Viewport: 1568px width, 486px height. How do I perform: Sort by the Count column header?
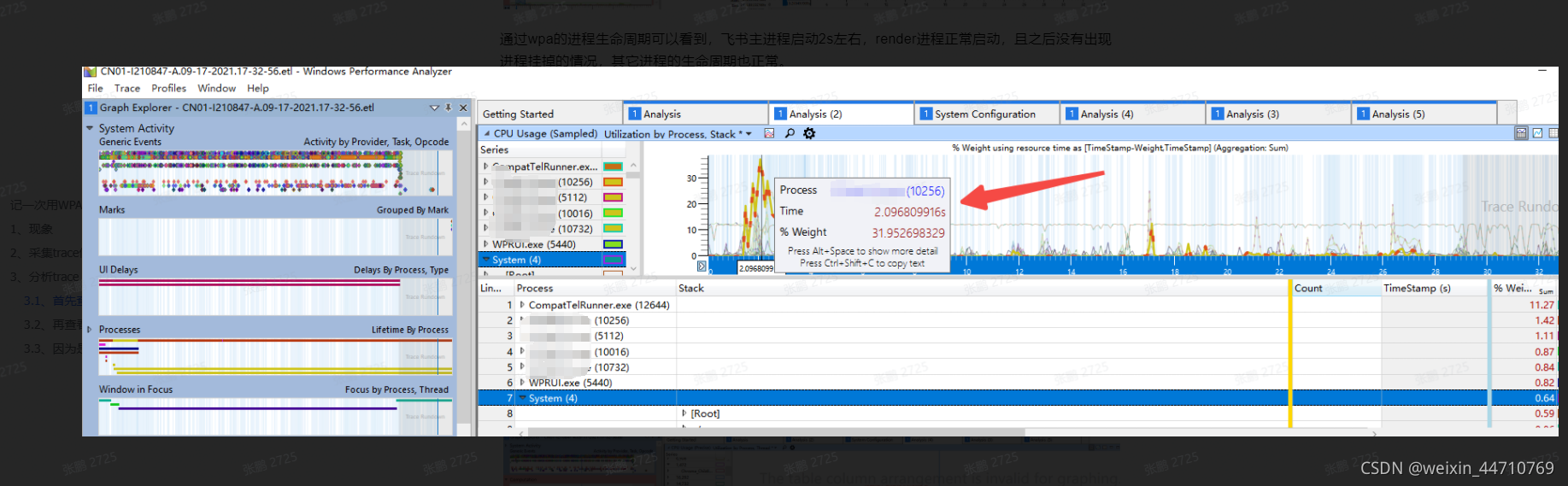click(1336, 289)
